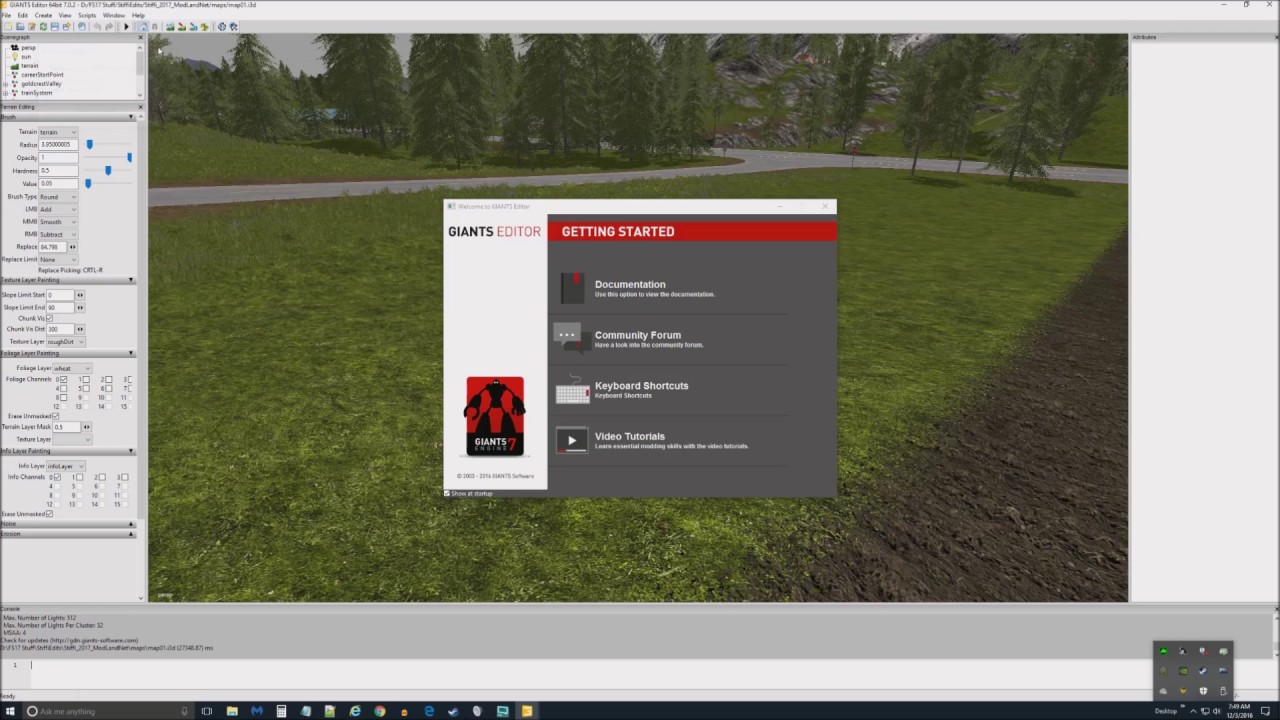Open the MMB Smooth dropdown
The image size is (1280, 720).
[58, 222]
